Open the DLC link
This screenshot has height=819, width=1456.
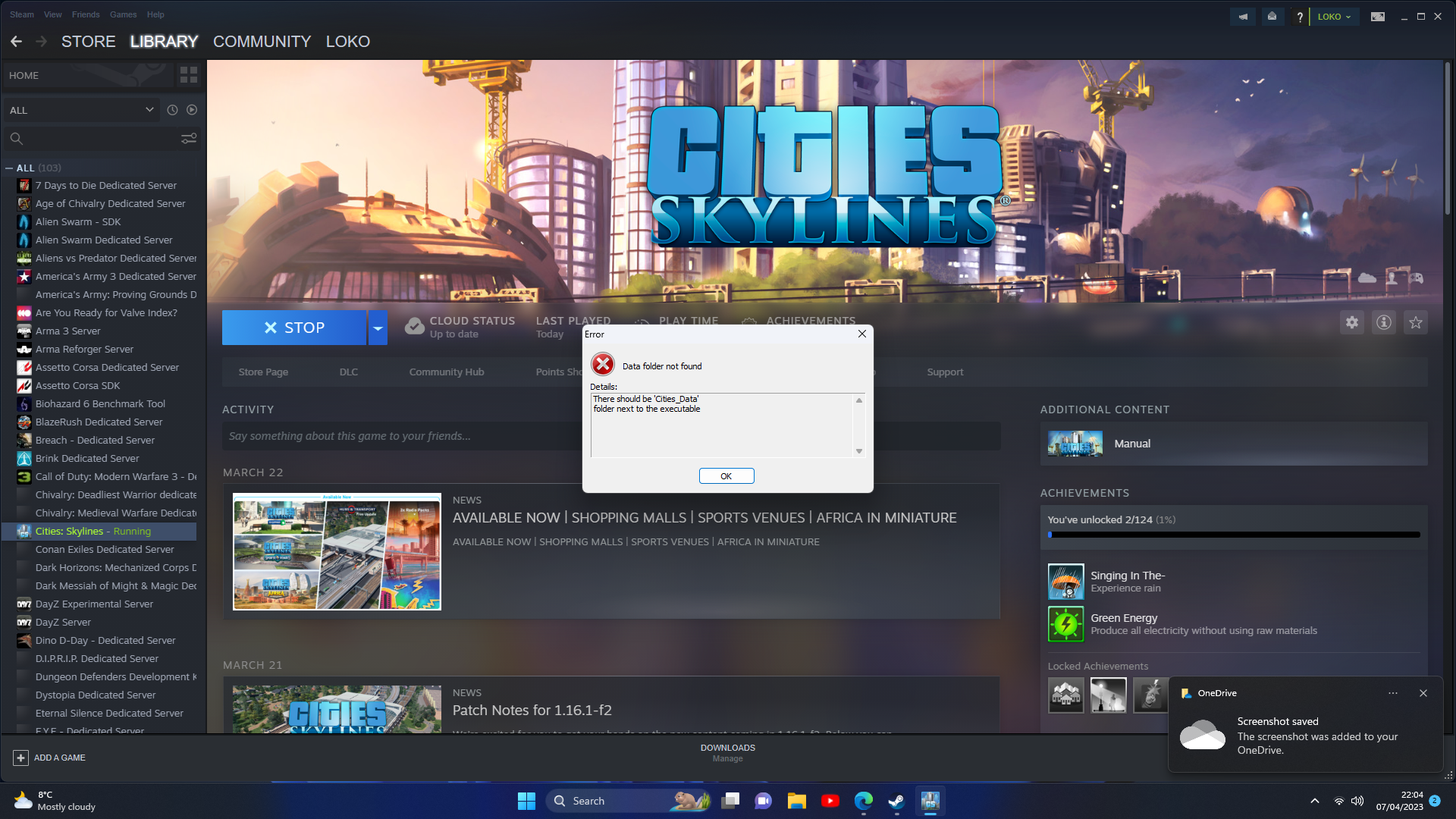click(349, 372)
